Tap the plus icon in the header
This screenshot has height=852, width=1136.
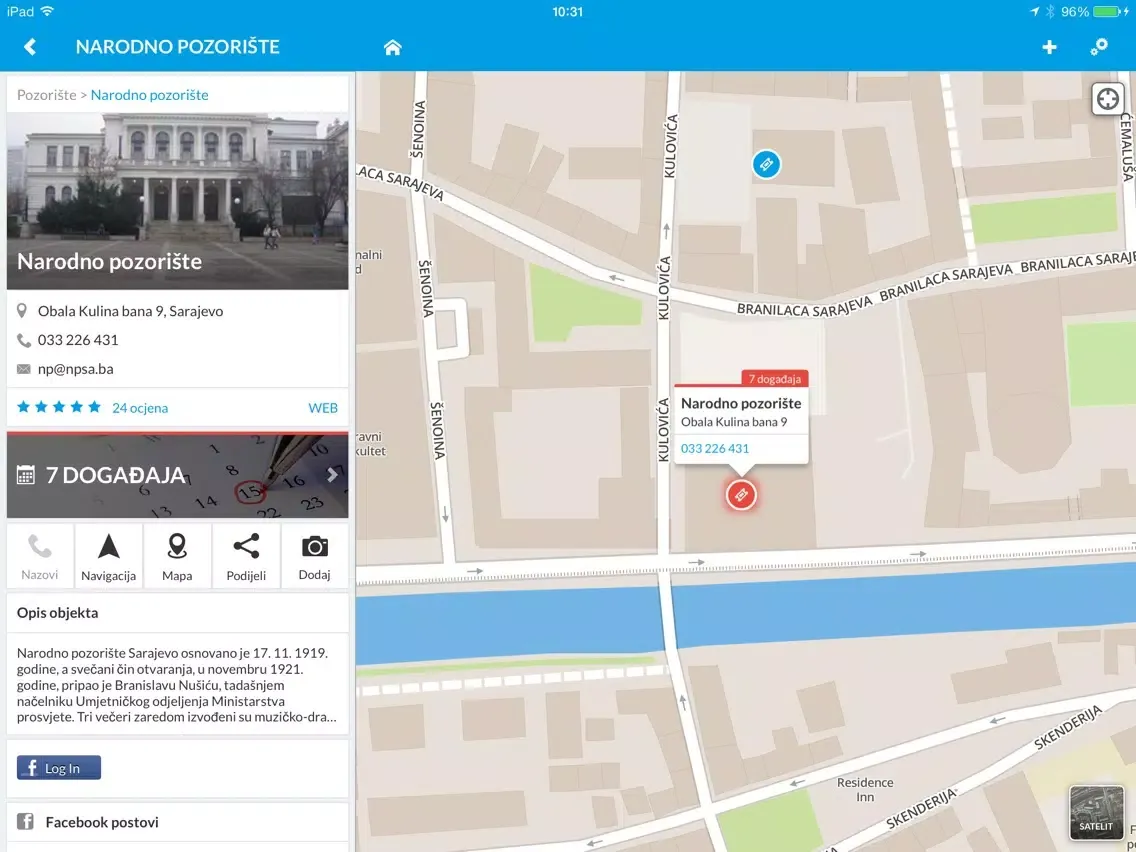coord(1049,47)
